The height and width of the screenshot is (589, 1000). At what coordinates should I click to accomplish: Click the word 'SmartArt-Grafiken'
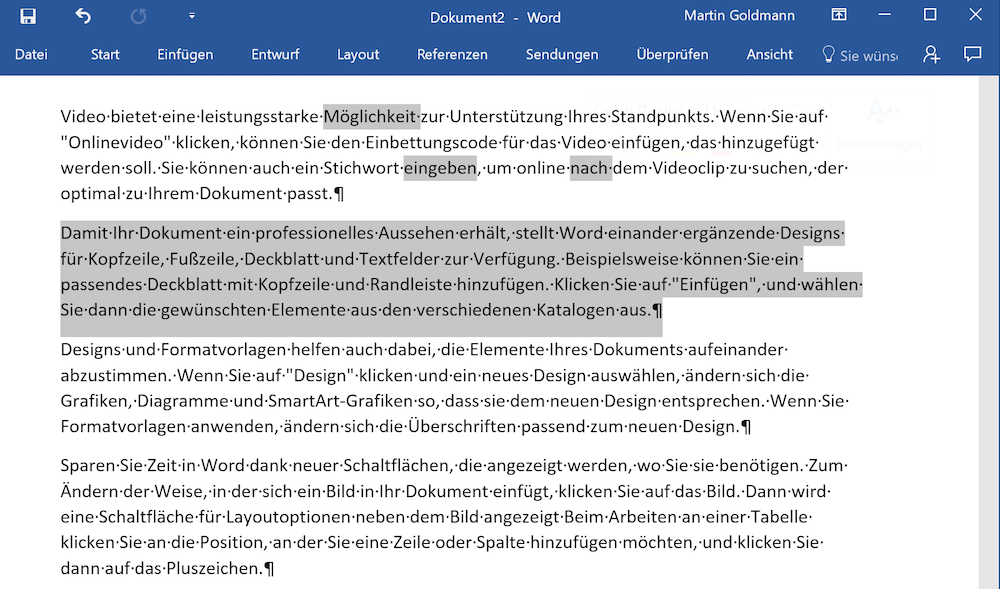340,401
